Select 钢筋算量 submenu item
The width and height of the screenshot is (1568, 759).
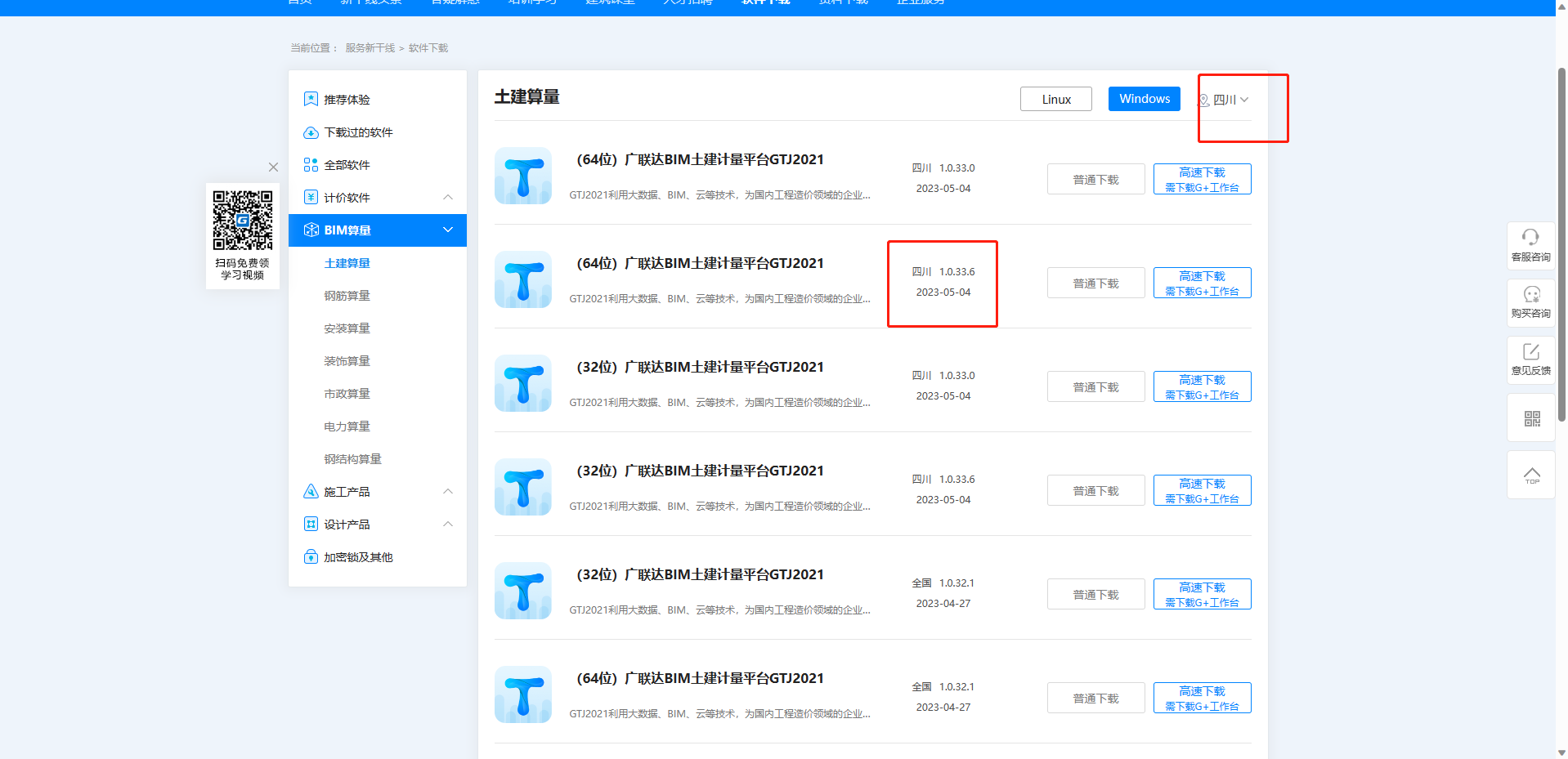(x=347, y=296)
